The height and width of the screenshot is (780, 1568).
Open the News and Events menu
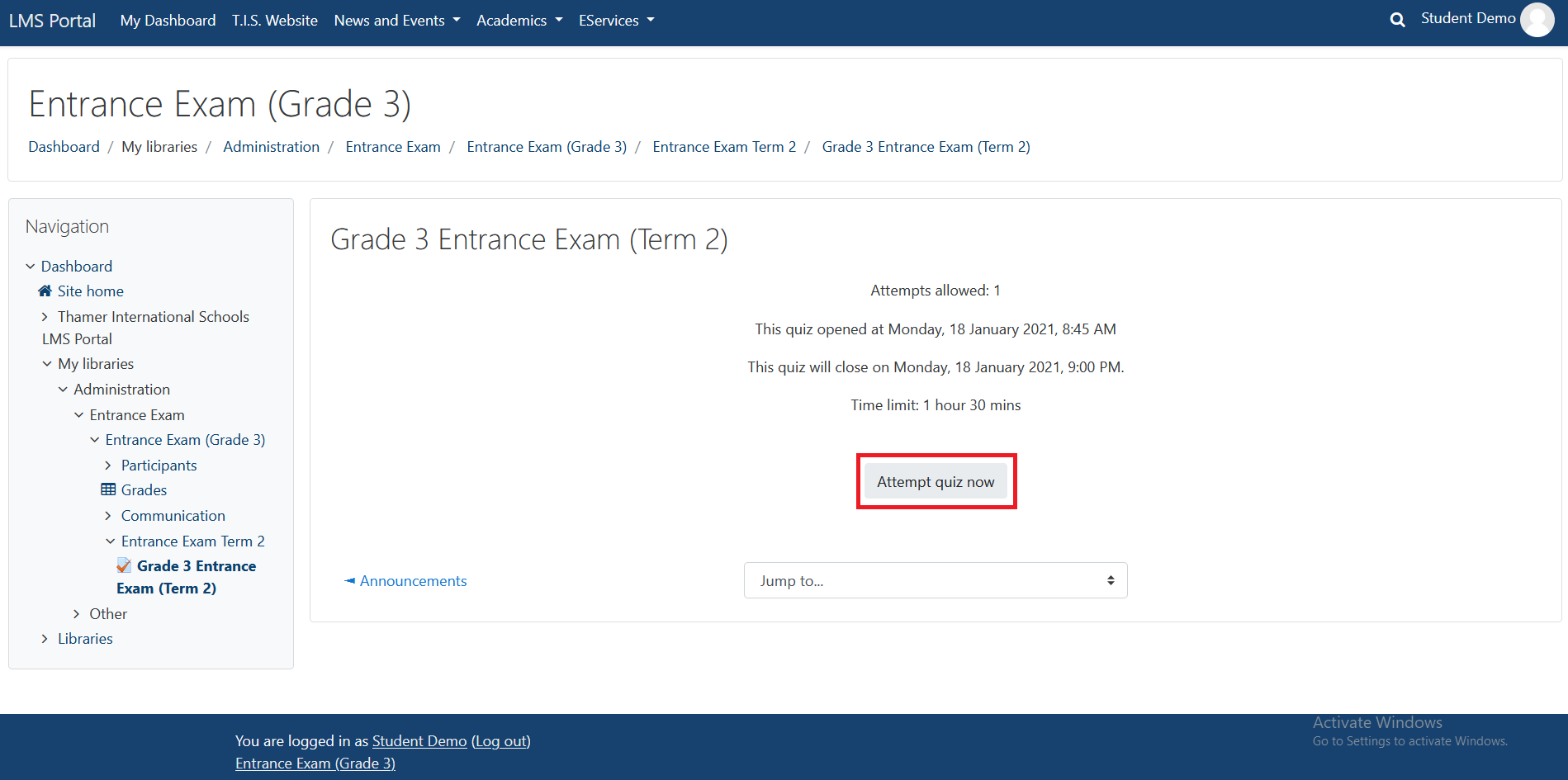(x=397, y=20)
